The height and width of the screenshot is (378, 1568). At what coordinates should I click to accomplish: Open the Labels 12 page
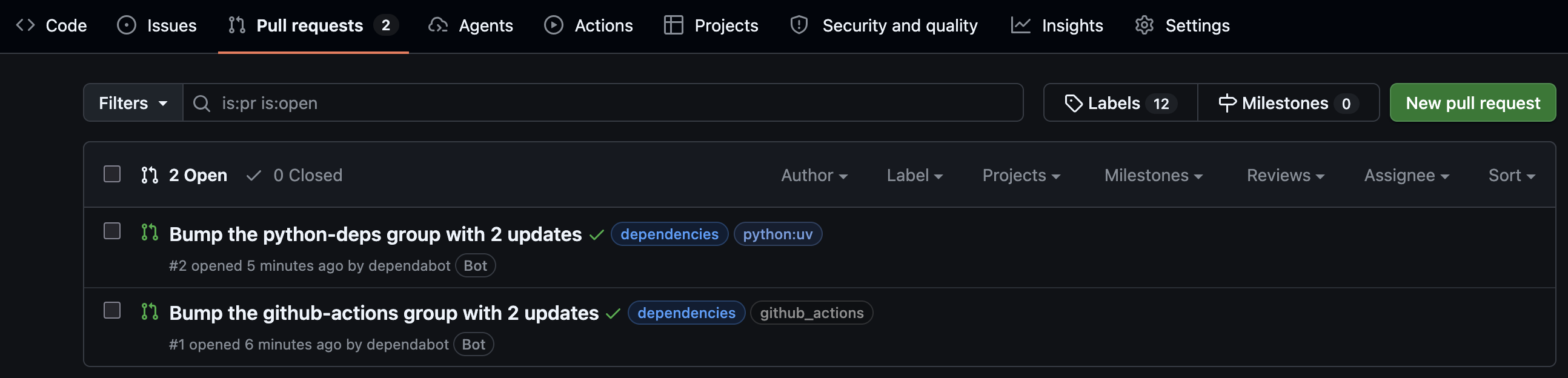pos(1121,103)
